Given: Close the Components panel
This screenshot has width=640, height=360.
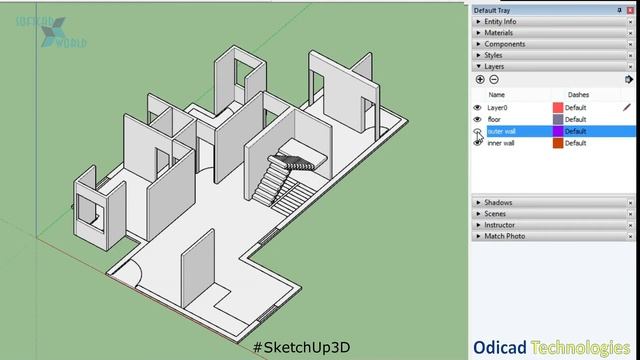Looking at the screenshot, I should point(630,44).
